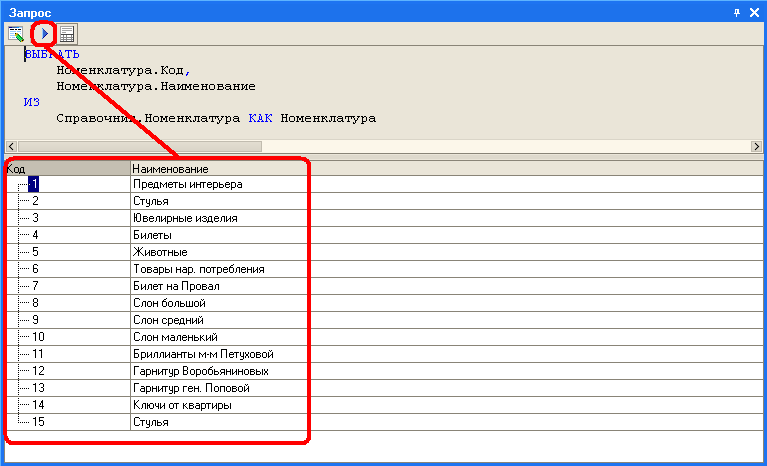Image resolution: width=767 pixels, height=466 pixels.
Task: Open the query constructor icon
Action: (x=16, y=34)
